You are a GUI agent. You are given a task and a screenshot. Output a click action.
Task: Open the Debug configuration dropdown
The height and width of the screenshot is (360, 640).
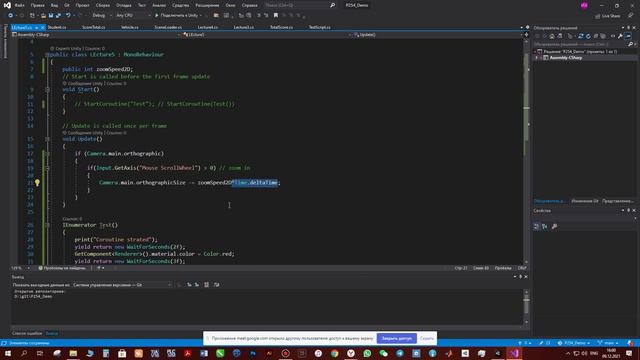click(101, 16)
